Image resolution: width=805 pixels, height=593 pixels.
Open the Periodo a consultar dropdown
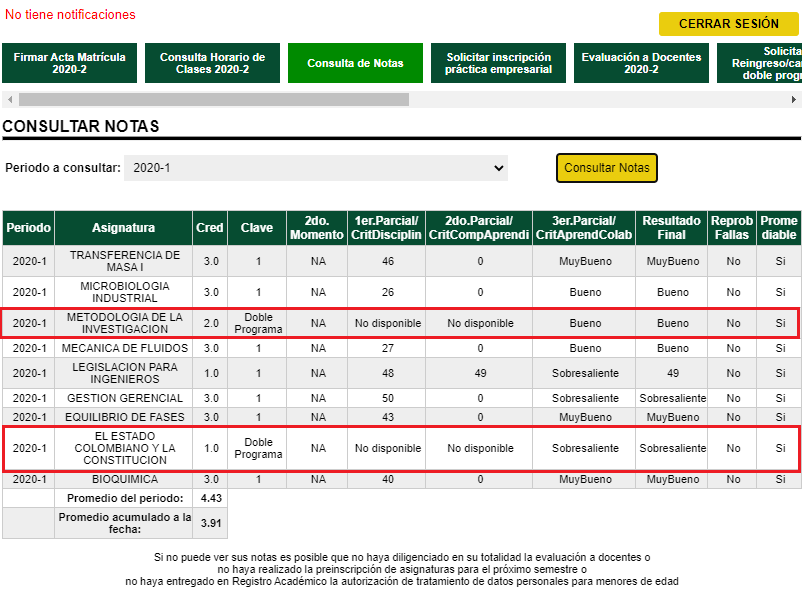tap(316, 168)
